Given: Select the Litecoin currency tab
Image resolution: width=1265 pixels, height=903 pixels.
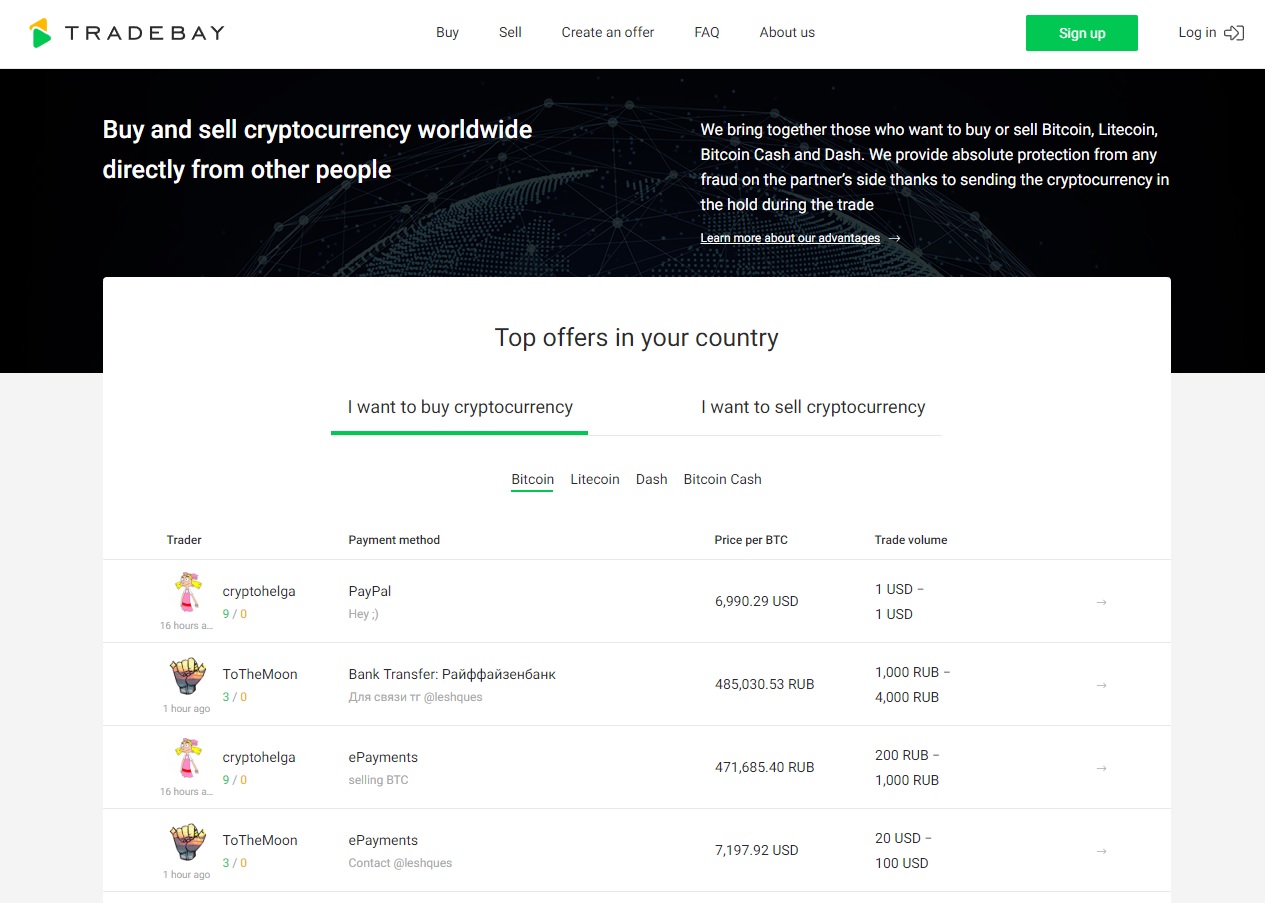Looking at the screenshot, I should pyautogui.click(x=595, y=480).
